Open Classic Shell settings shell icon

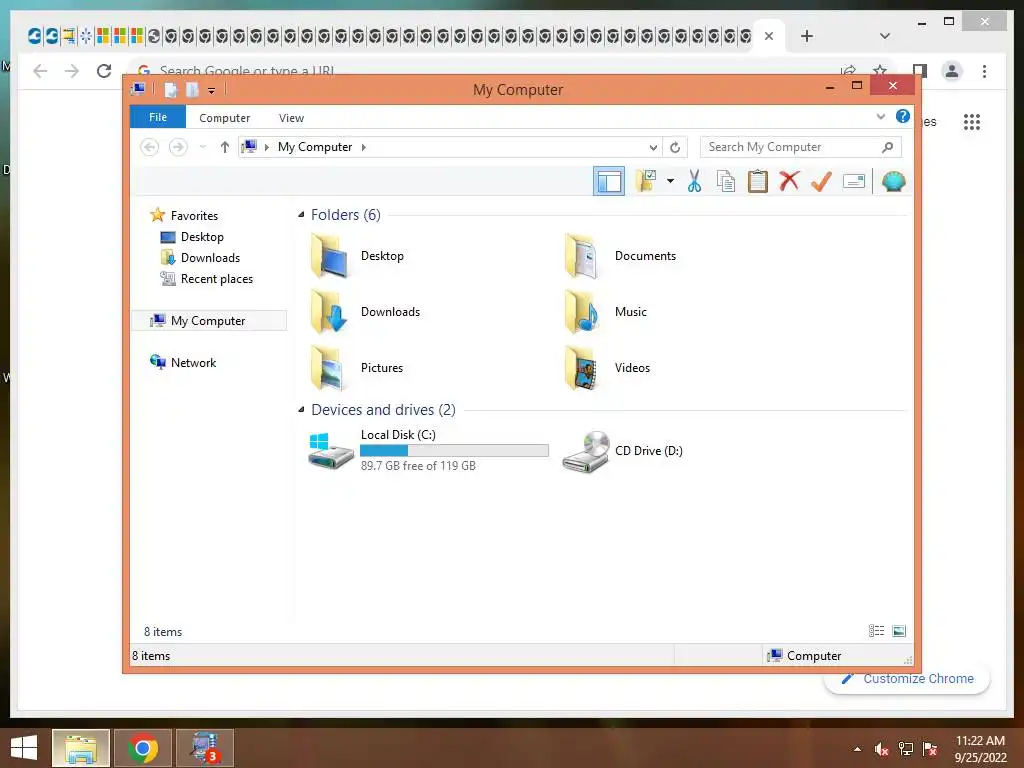click(x=893, y=181)
